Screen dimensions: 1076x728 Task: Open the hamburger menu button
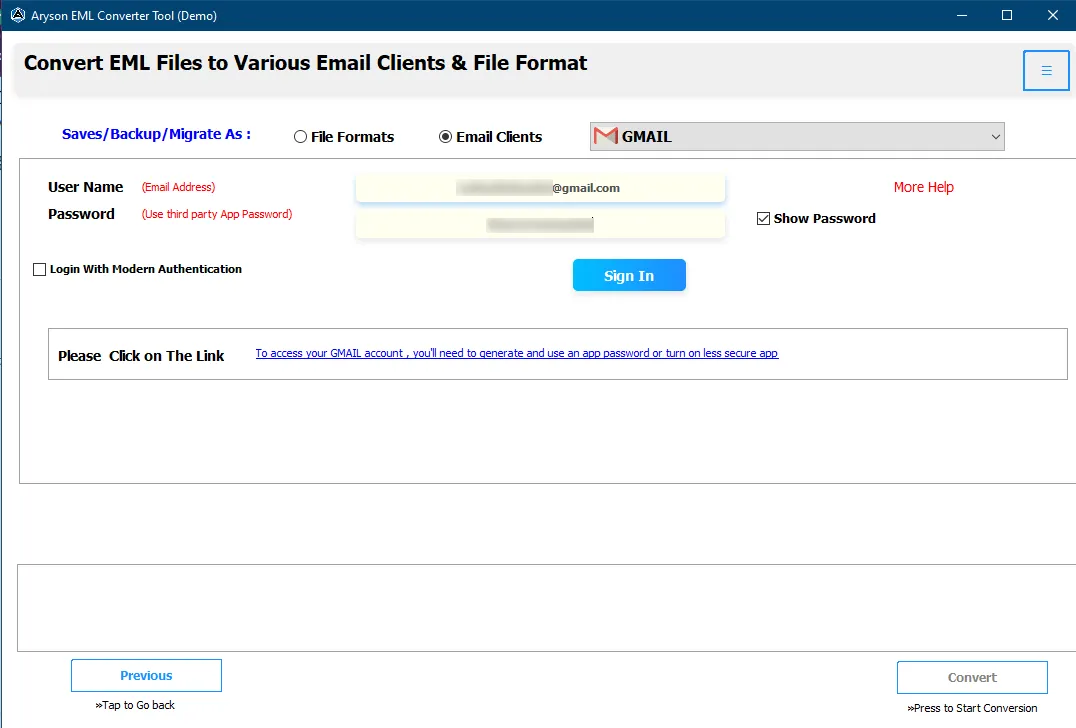(1046, 70)
